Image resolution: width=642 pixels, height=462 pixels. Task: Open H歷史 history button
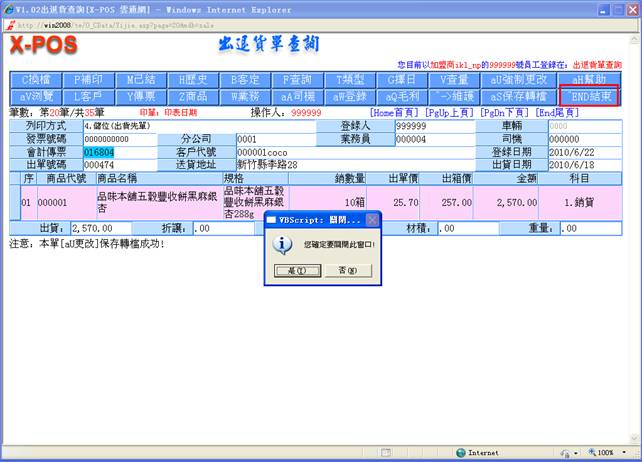[191, 79]
